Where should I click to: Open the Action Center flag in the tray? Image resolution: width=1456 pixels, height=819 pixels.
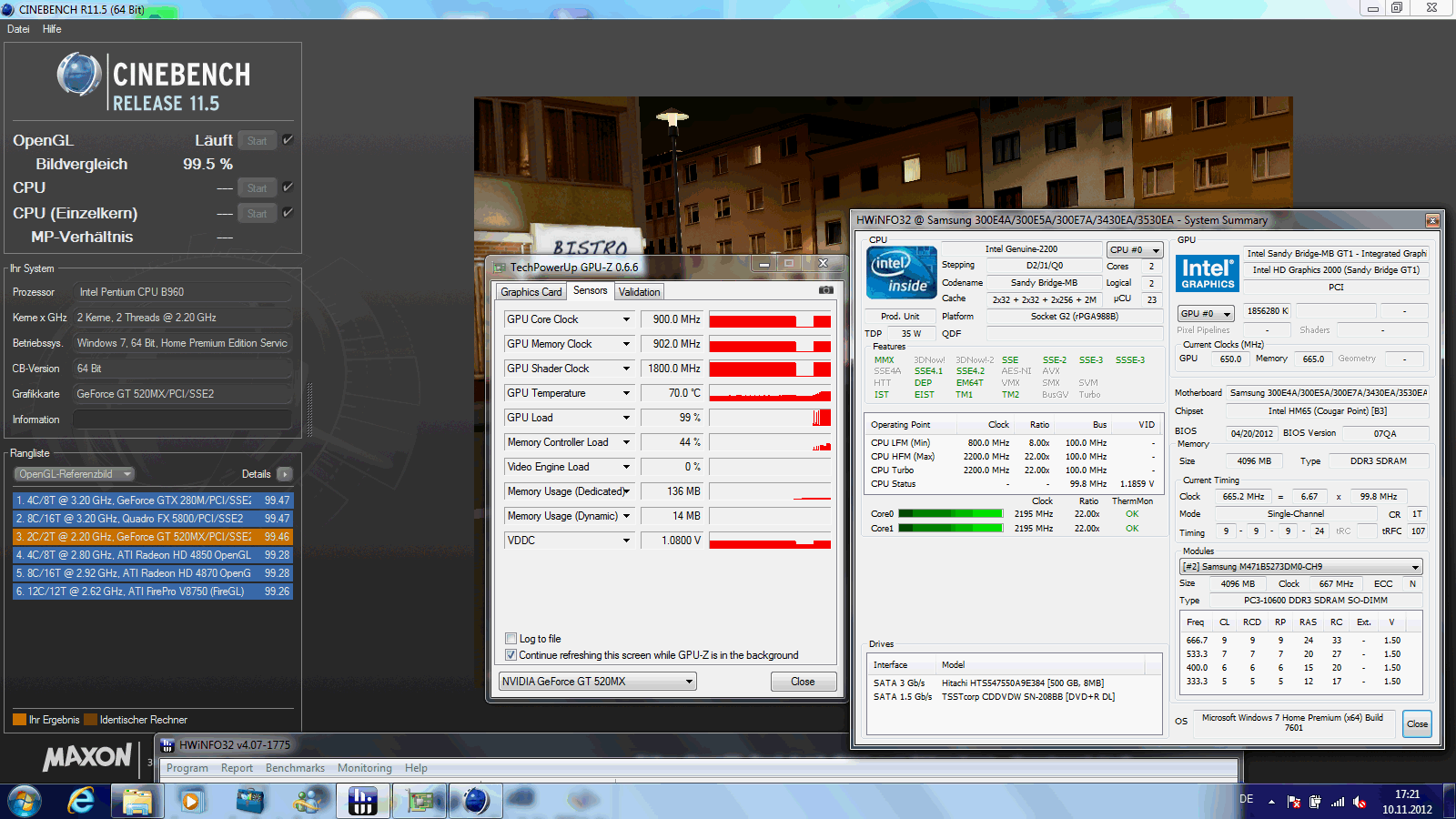coord(1294,802)
